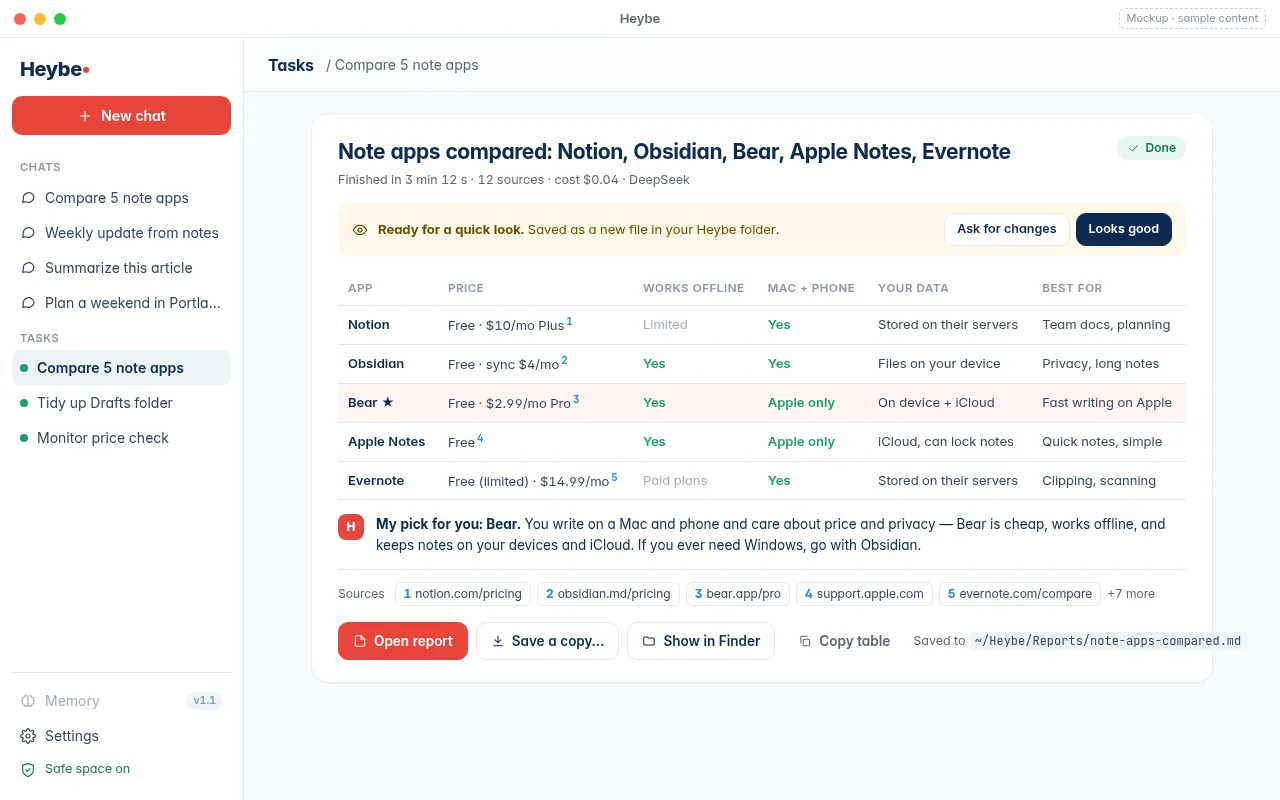Click the download icon on Save a copy

tap(498, 641)
